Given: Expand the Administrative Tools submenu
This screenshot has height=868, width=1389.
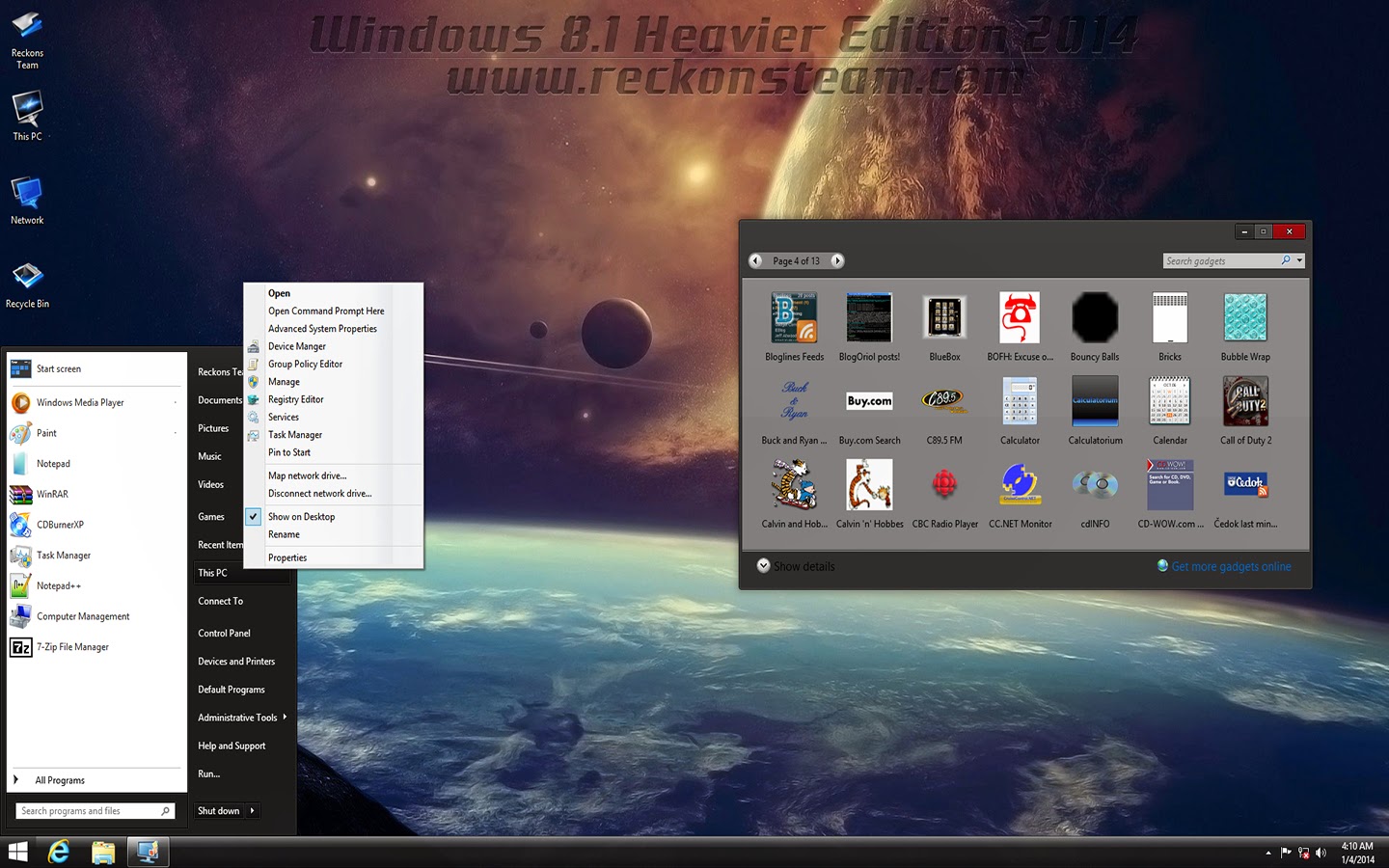Looking at the screenshot, I should [x=285, y=717].
